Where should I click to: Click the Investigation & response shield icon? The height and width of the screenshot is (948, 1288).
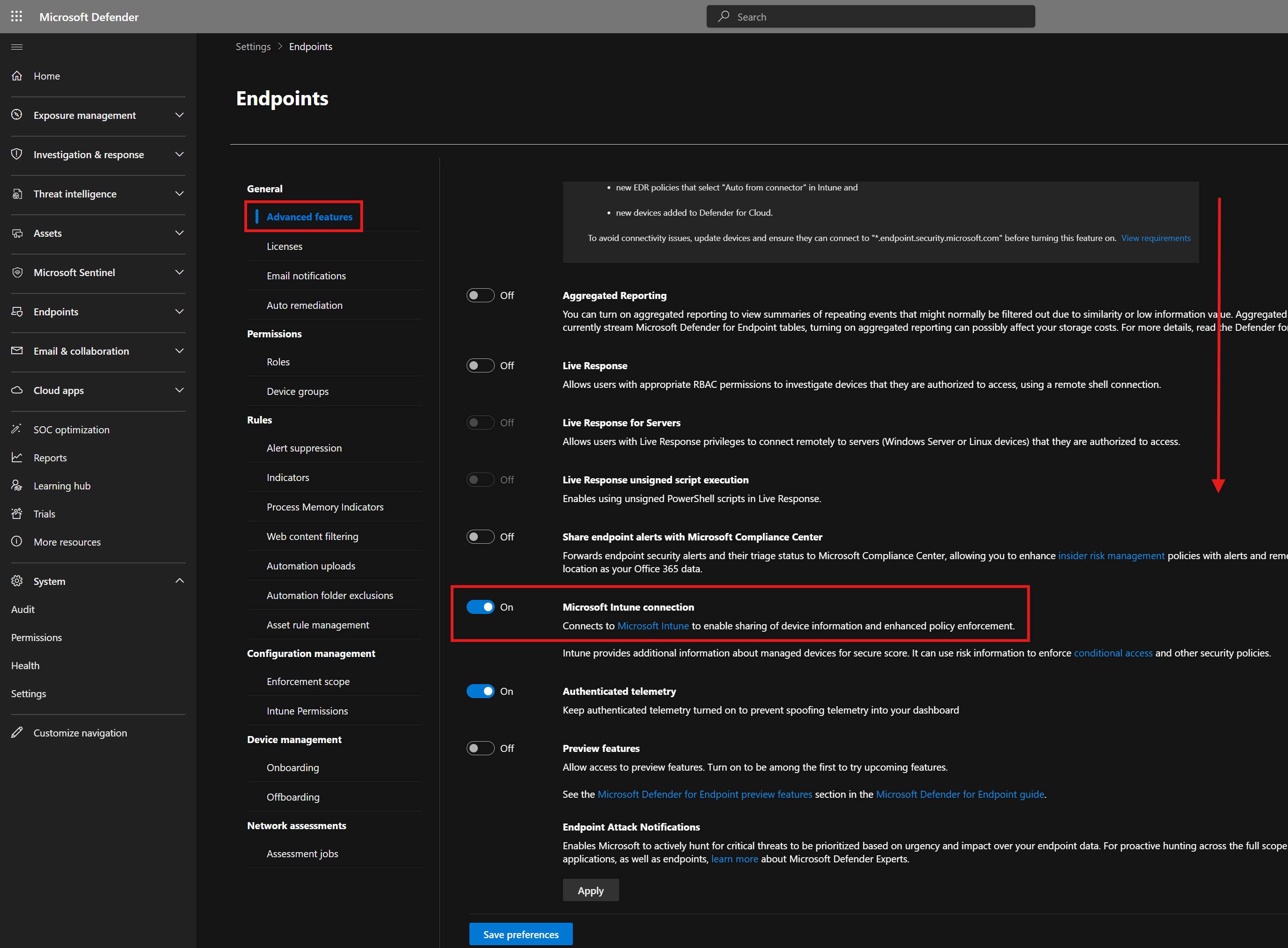tap(17, 154)
